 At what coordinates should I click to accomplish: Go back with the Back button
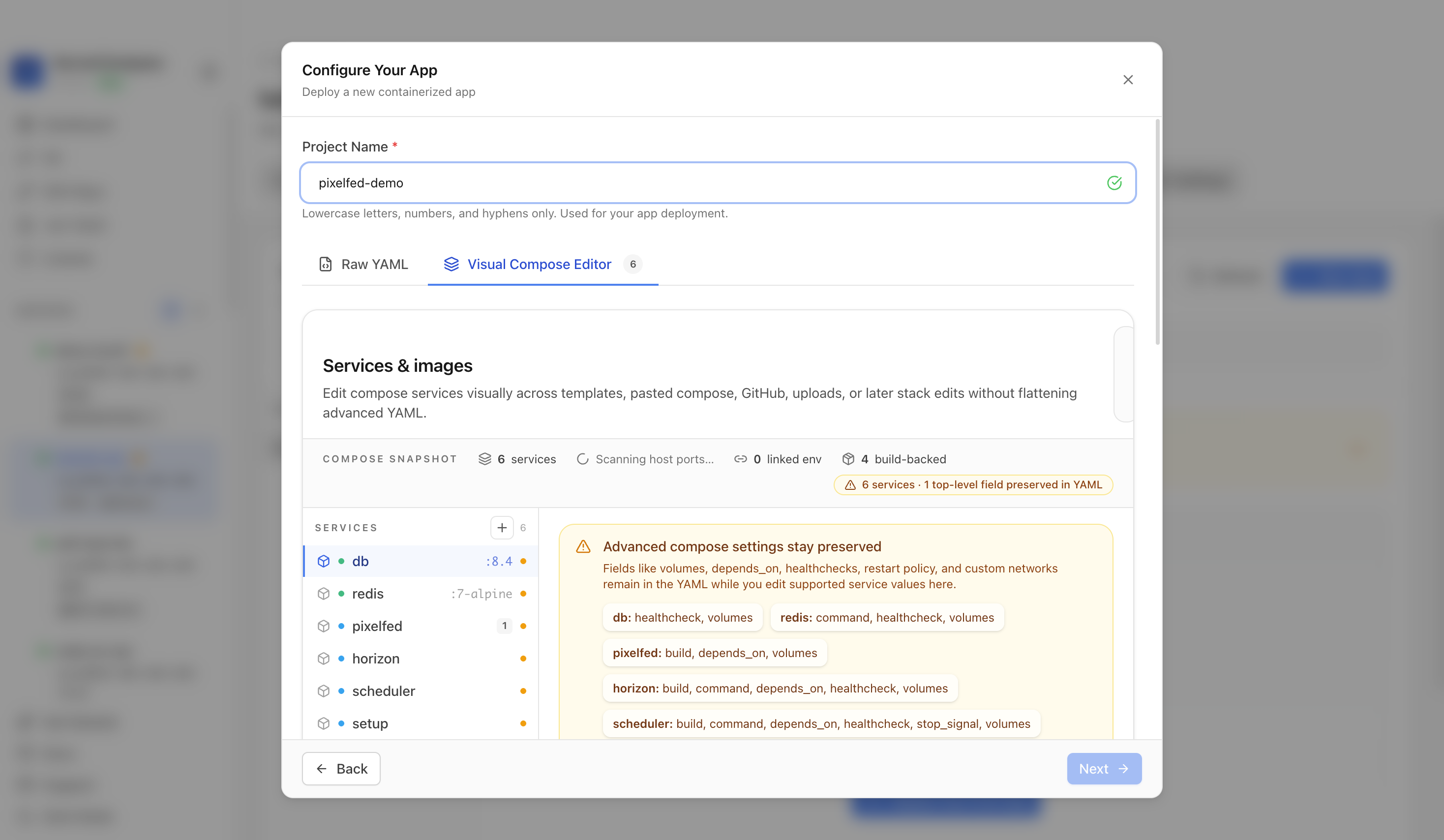341,768
